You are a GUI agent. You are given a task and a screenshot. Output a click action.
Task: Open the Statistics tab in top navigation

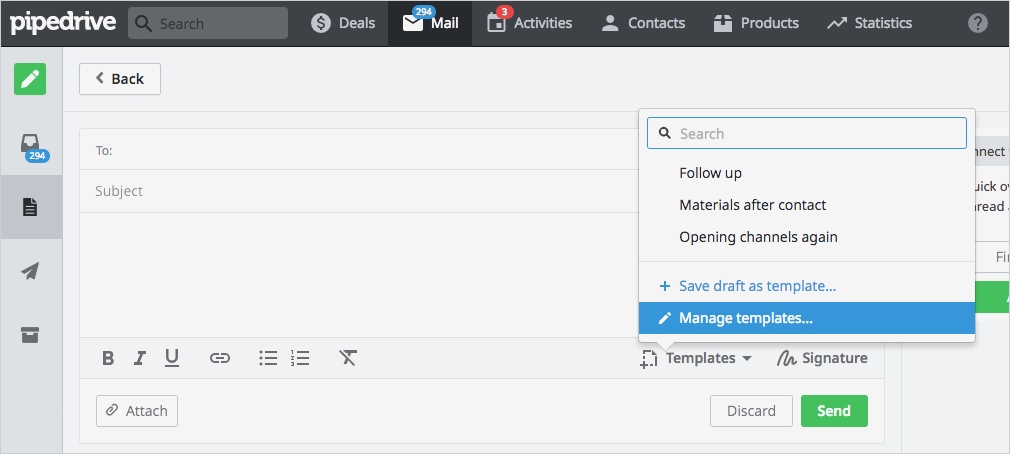coord(870,23)
